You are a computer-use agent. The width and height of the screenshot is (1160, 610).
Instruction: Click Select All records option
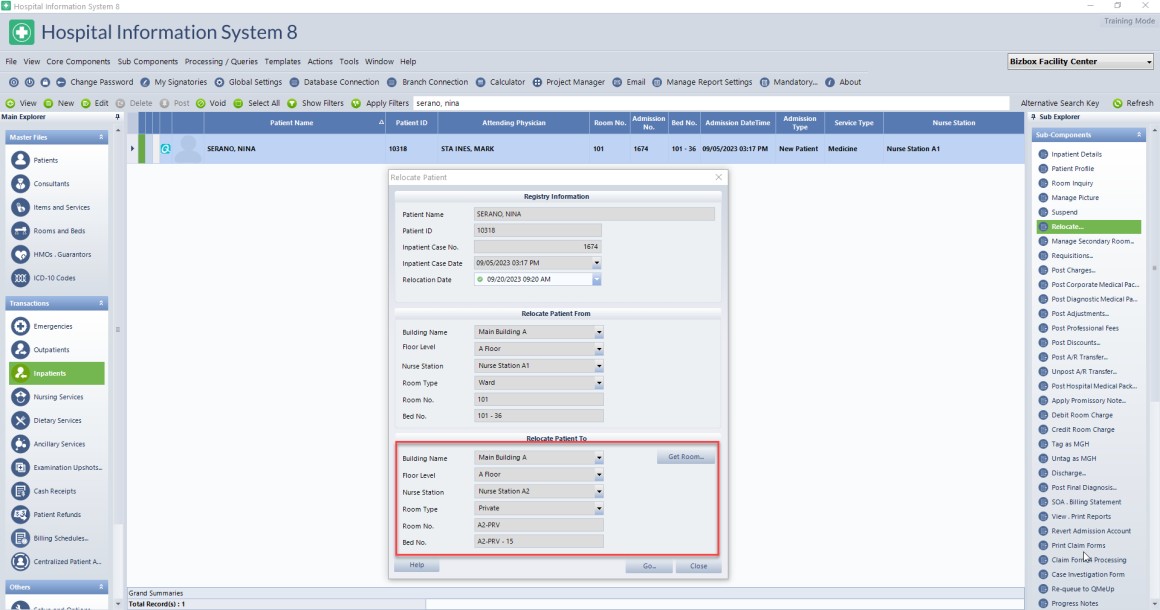pyautogui.click(x=239, y=103)
